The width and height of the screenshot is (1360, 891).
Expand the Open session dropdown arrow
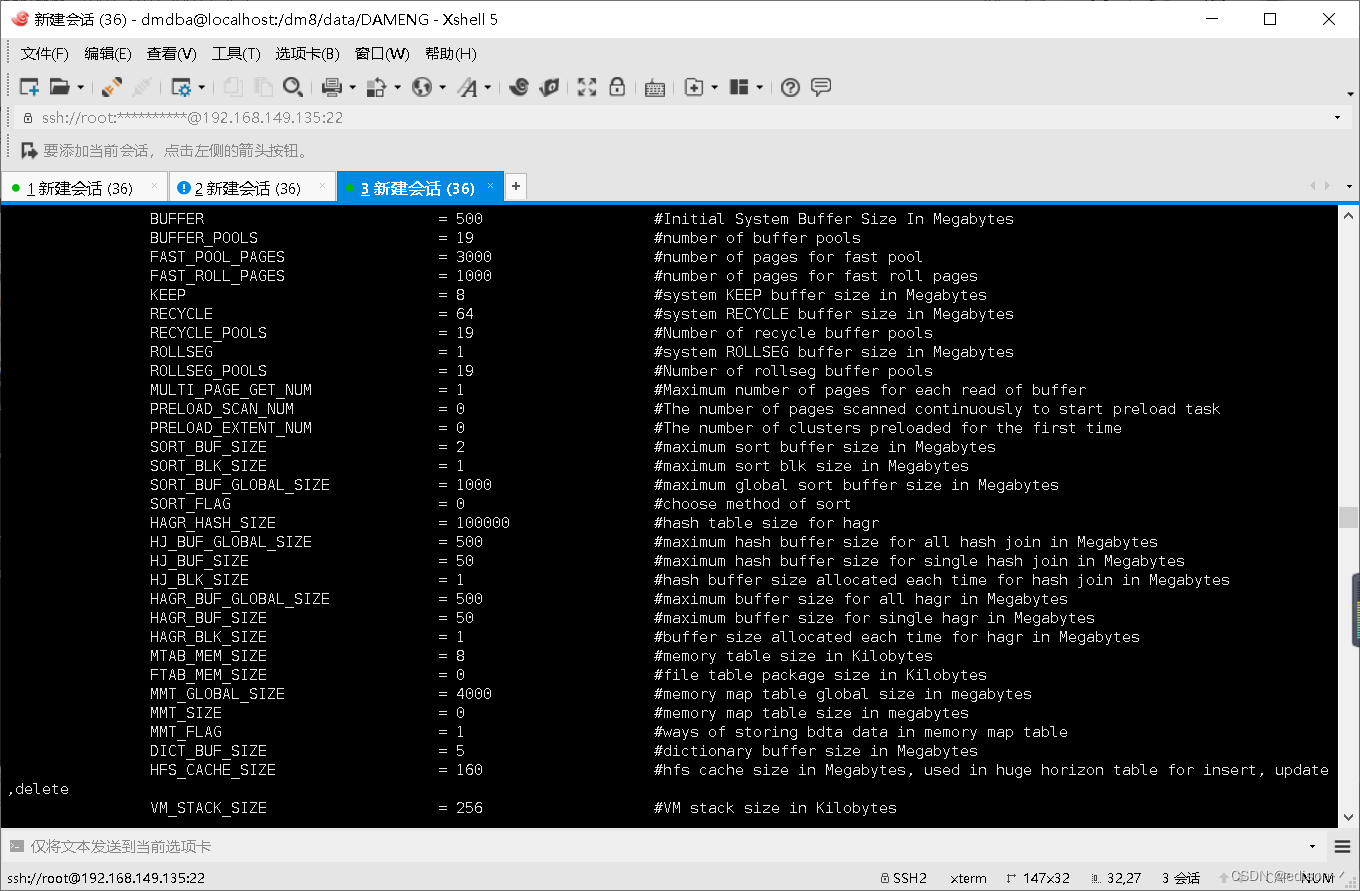[x=80, y=88]
